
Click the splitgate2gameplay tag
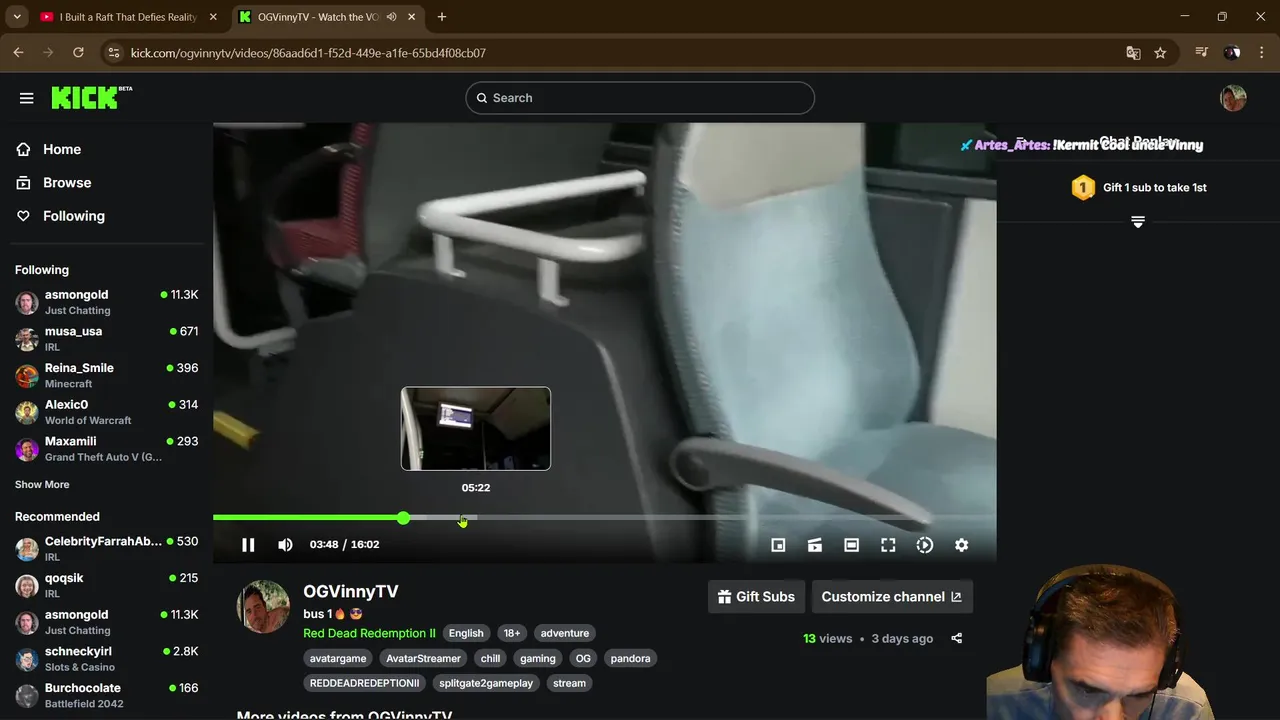coord(486,683)
